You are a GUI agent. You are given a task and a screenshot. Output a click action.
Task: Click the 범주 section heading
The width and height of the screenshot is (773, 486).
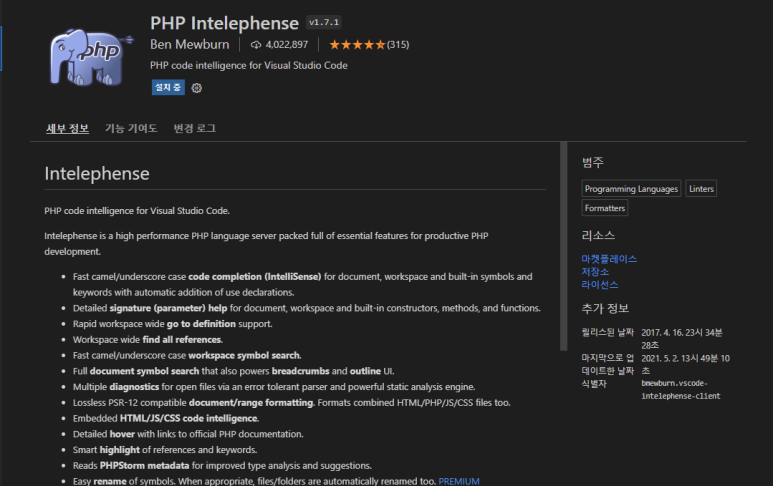(593, 162)
